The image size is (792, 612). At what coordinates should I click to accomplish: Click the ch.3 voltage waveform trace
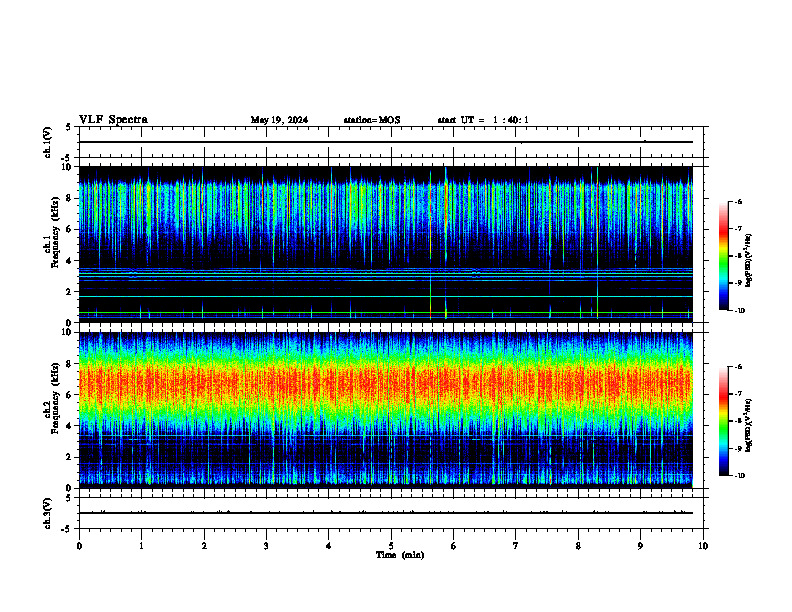[x=385, y=513]
